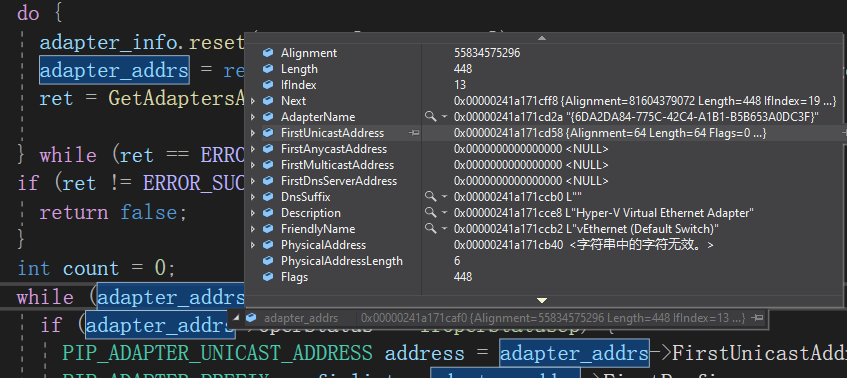Click 'int count = 0;' code line
Screen dimensions: 847x378
[x=96, y=268]
